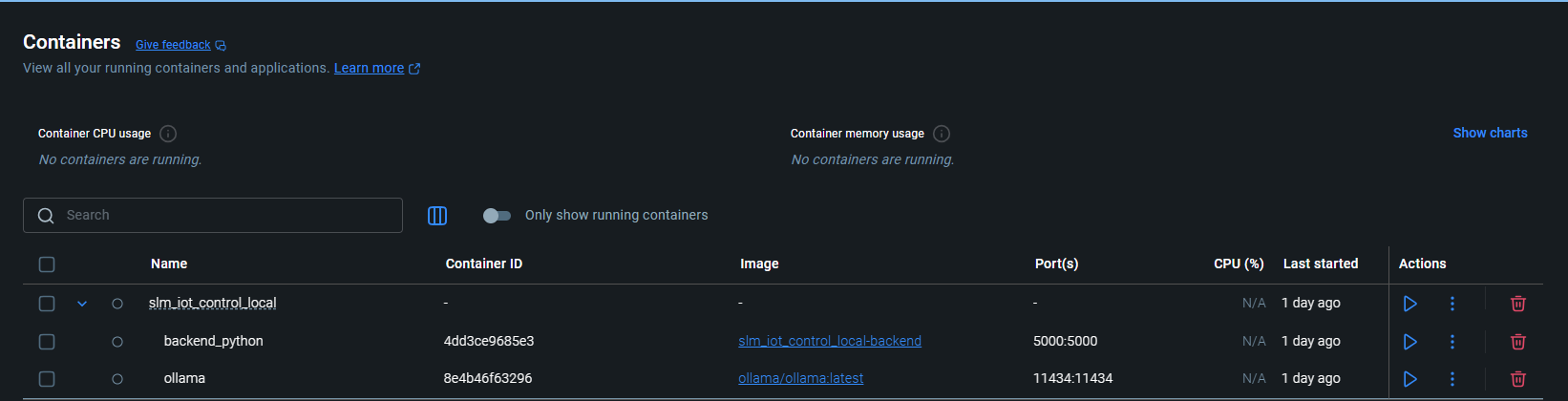Delete the backend_python container
The image size is (1568, 401).
(1517, 342)
